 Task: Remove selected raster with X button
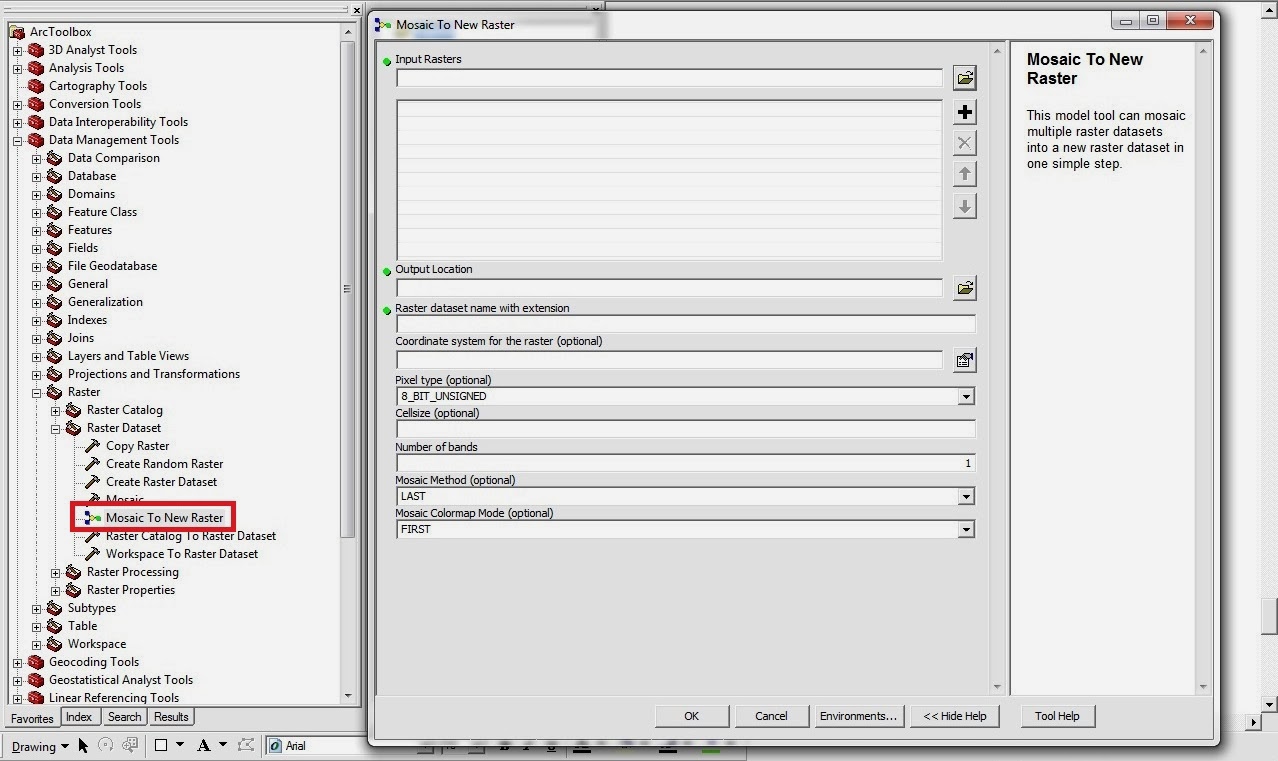964,143
